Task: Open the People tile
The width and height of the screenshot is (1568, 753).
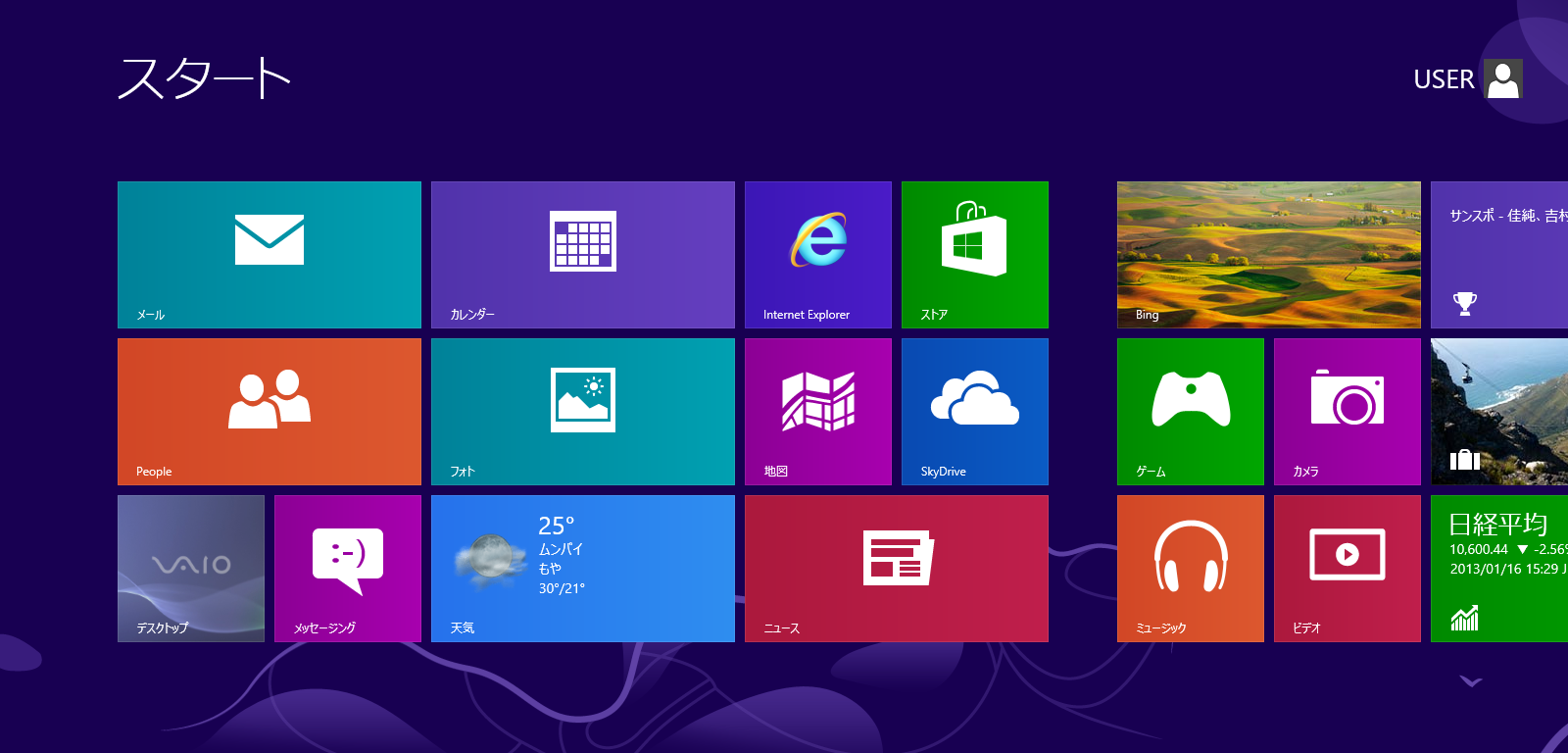Action: (x=269, y=412)
